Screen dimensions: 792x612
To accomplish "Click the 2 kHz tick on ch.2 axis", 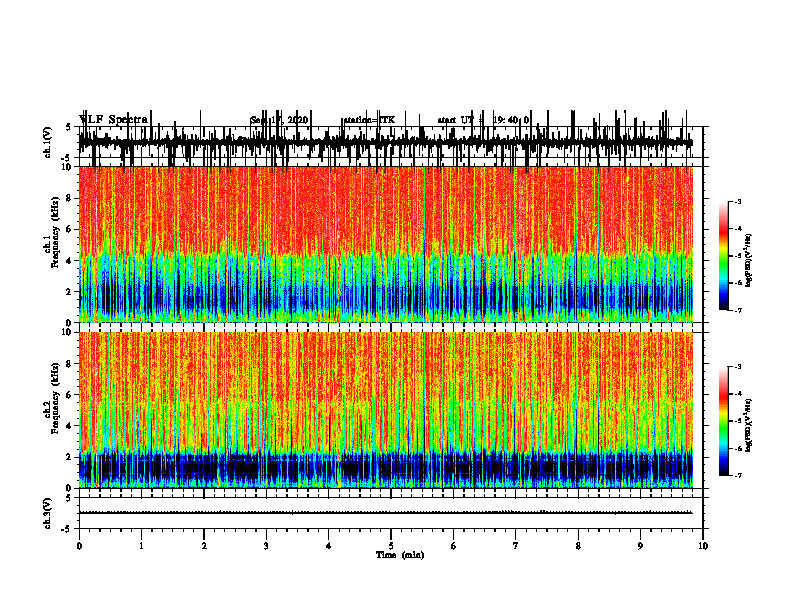I will point(70,457).
